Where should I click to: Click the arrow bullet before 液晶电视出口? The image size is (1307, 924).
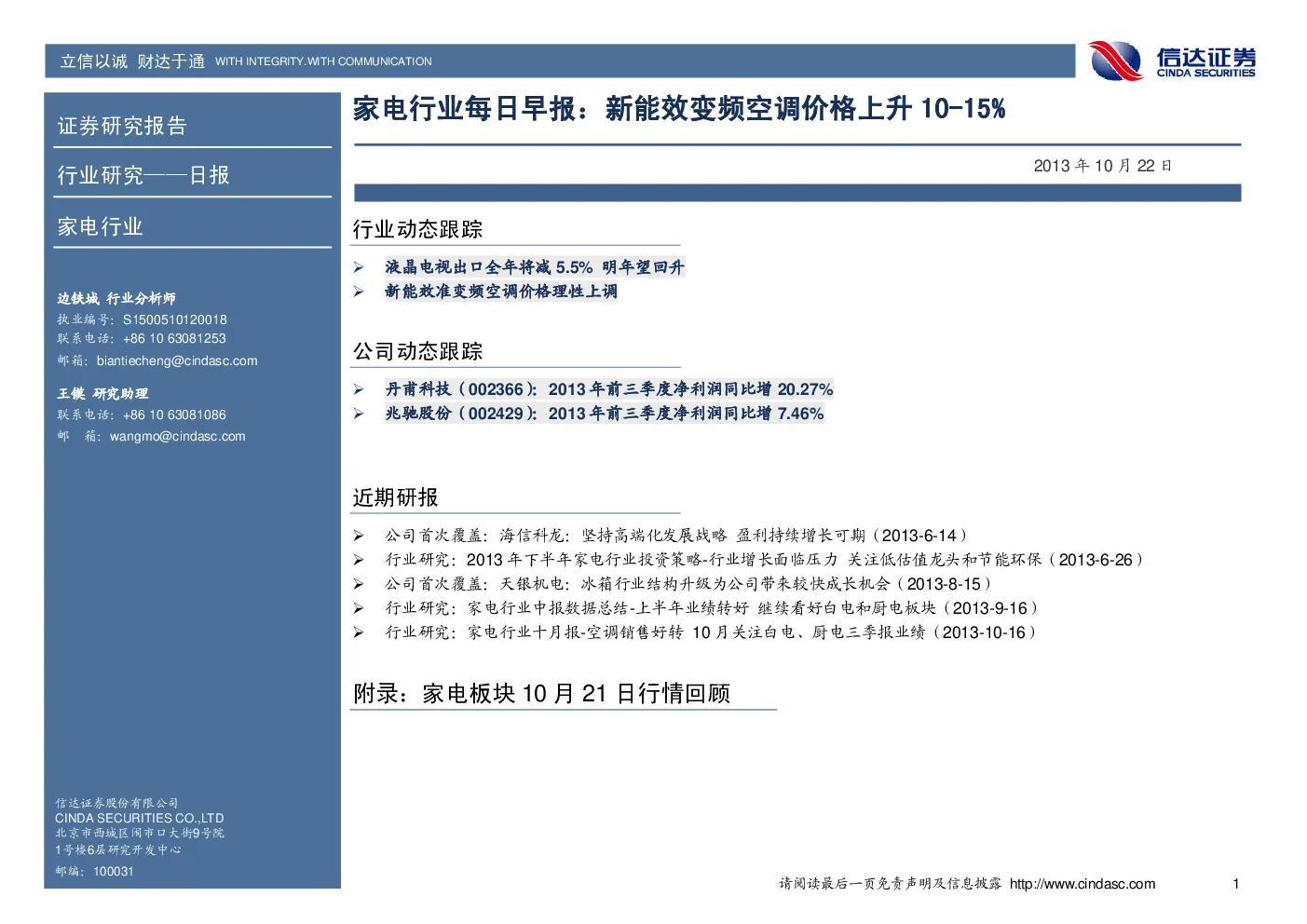pyautogui.click(x=359, y=267)
